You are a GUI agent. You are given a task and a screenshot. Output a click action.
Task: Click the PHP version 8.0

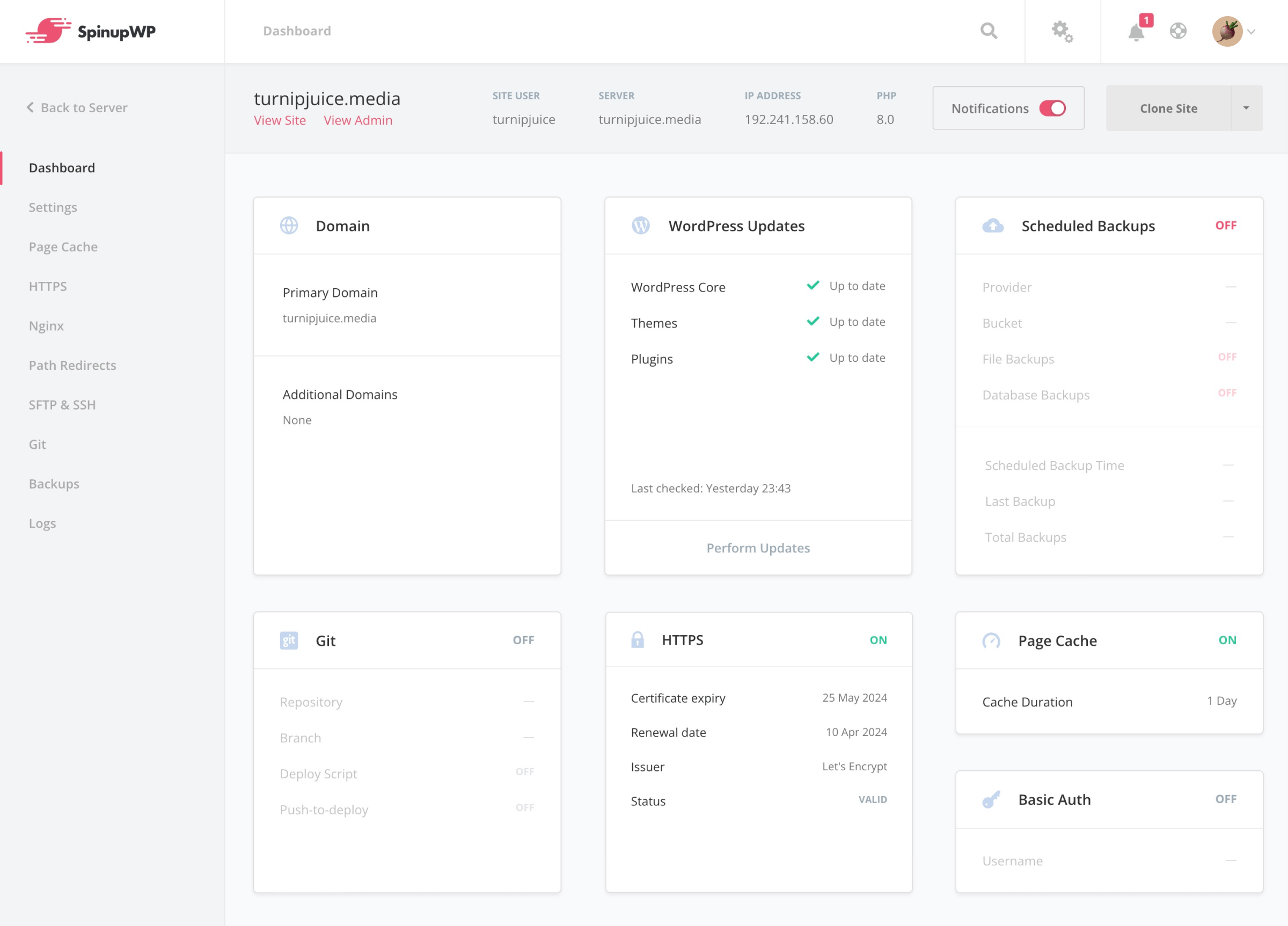point(885,119)
